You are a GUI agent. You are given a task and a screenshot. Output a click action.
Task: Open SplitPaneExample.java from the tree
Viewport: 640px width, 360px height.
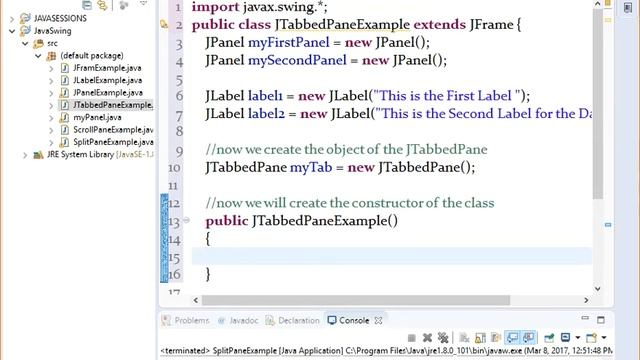tap(113, 142)
